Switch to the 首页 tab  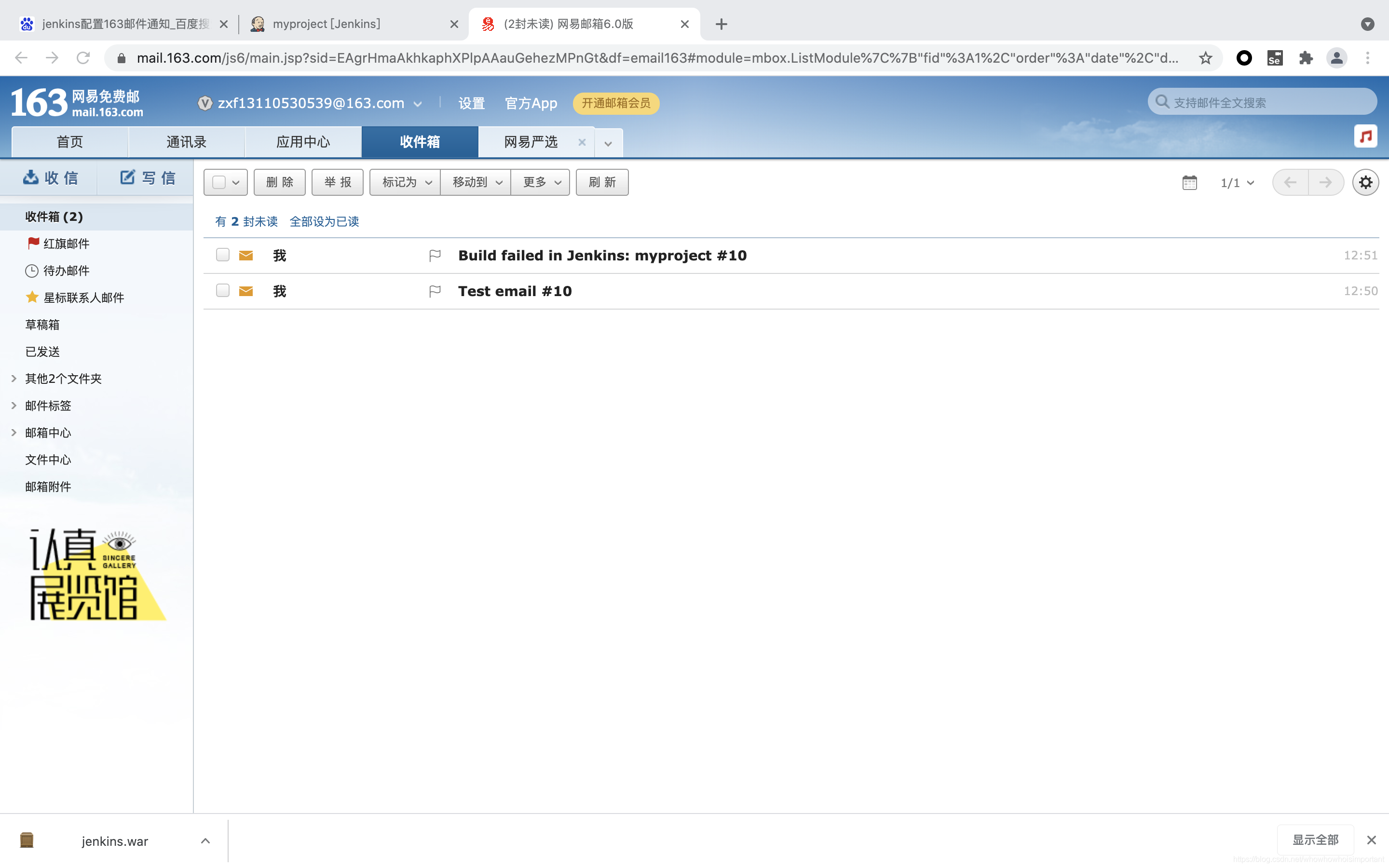(x=70, y=142)
